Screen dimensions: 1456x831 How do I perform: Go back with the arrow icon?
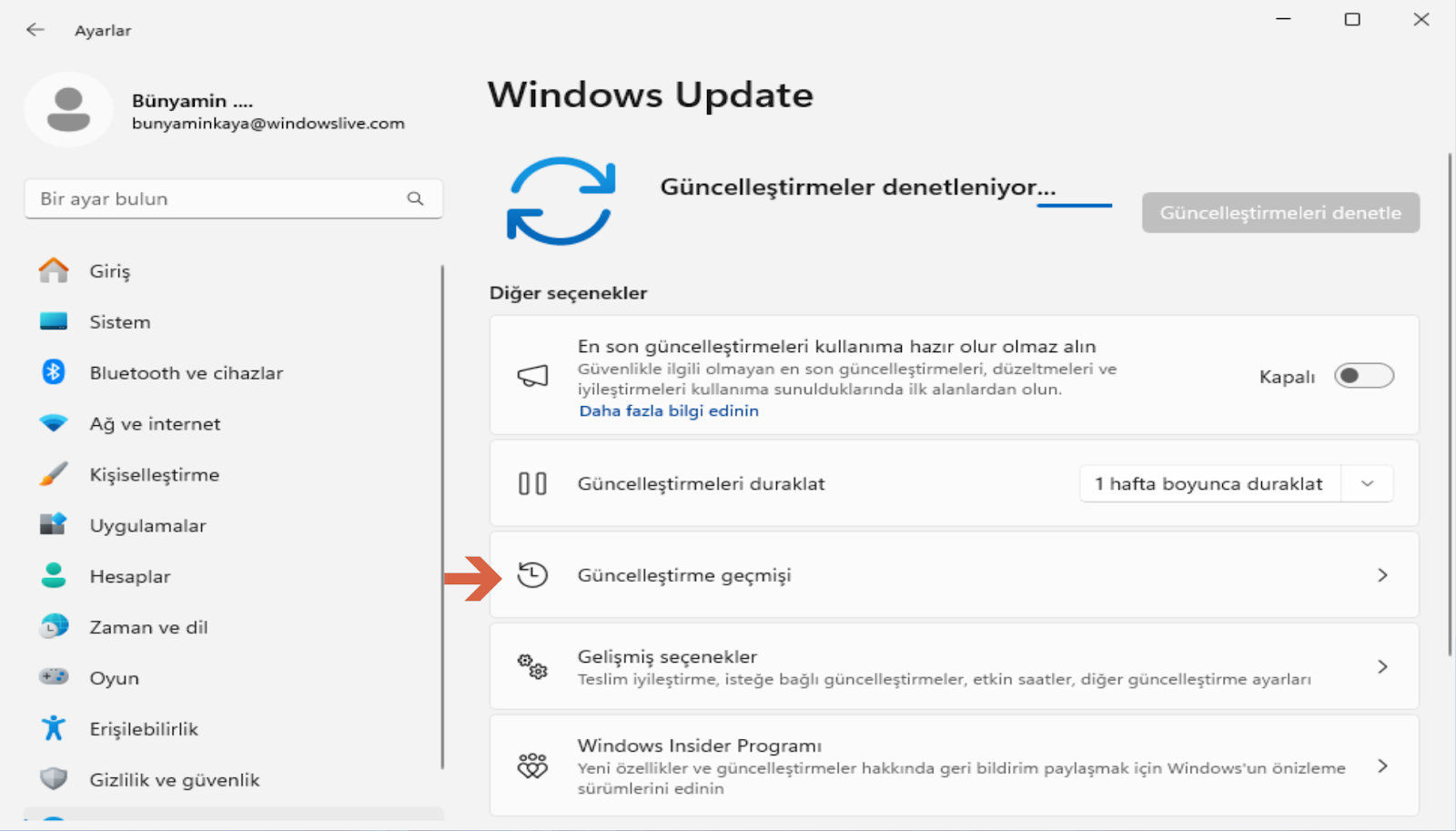[x=35, y=30]
